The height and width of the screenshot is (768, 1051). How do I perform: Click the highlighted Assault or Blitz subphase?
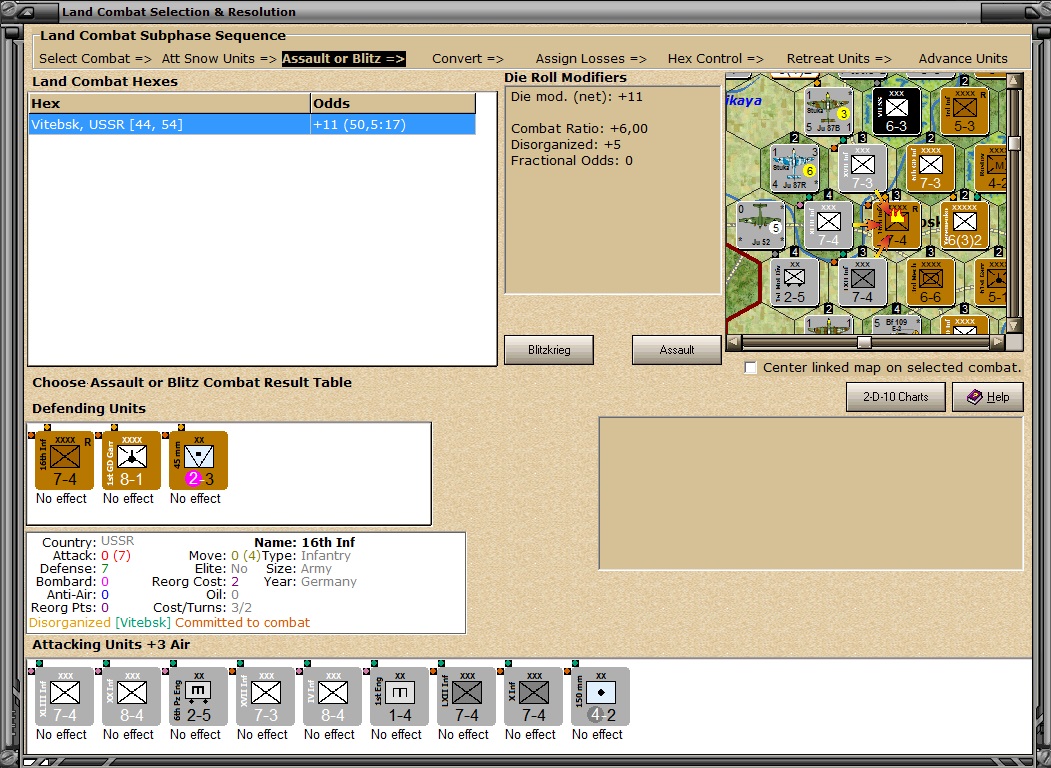coord(343,58)
